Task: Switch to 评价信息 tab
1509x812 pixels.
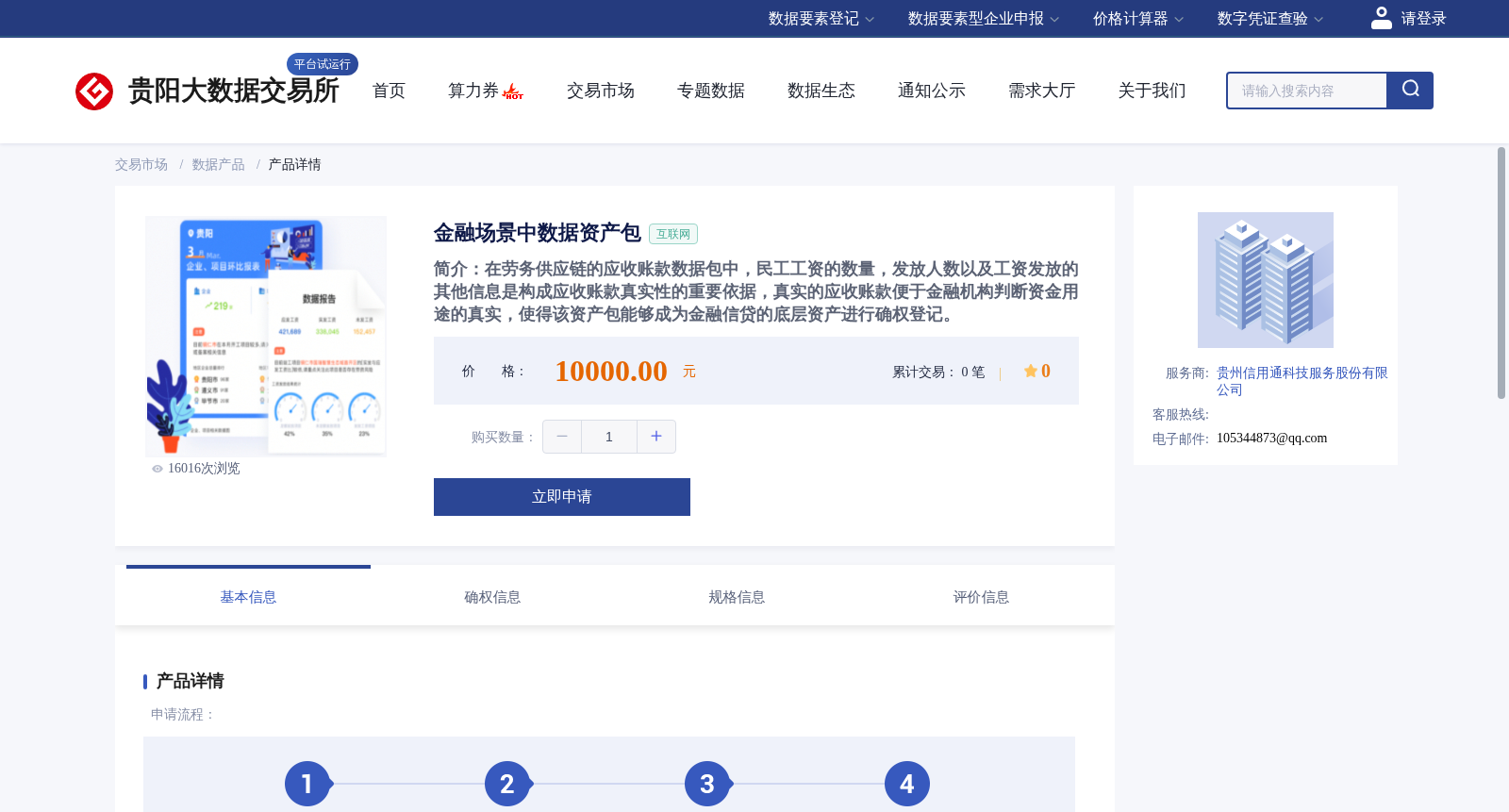Action: (981, 597)
